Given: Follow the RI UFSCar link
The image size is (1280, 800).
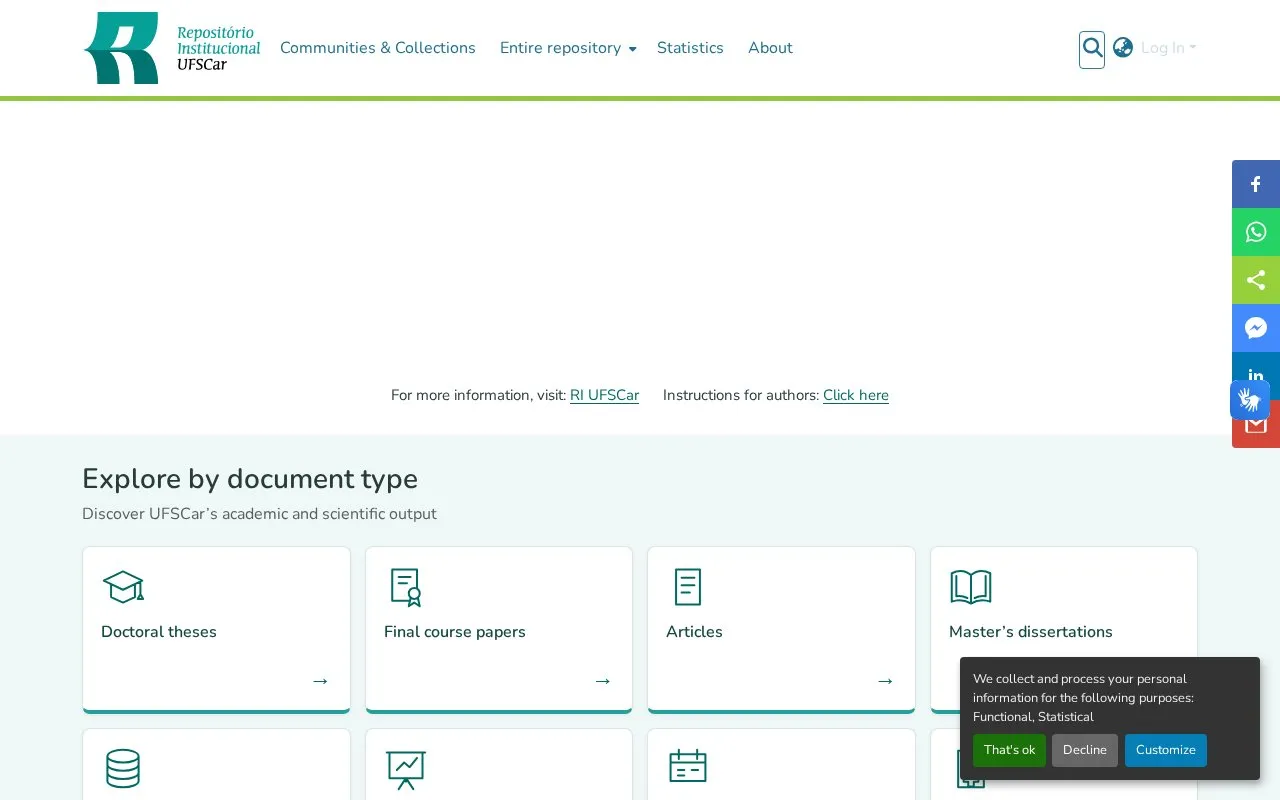Looking at the screenshot, I should pyautogui.click(x=604, y=395).
